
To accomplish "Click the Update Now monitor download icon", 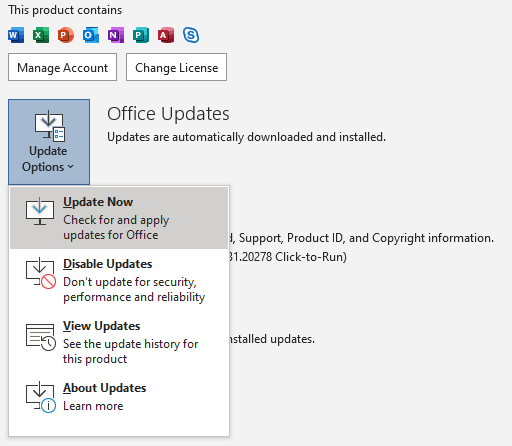I will pos(40,211).
